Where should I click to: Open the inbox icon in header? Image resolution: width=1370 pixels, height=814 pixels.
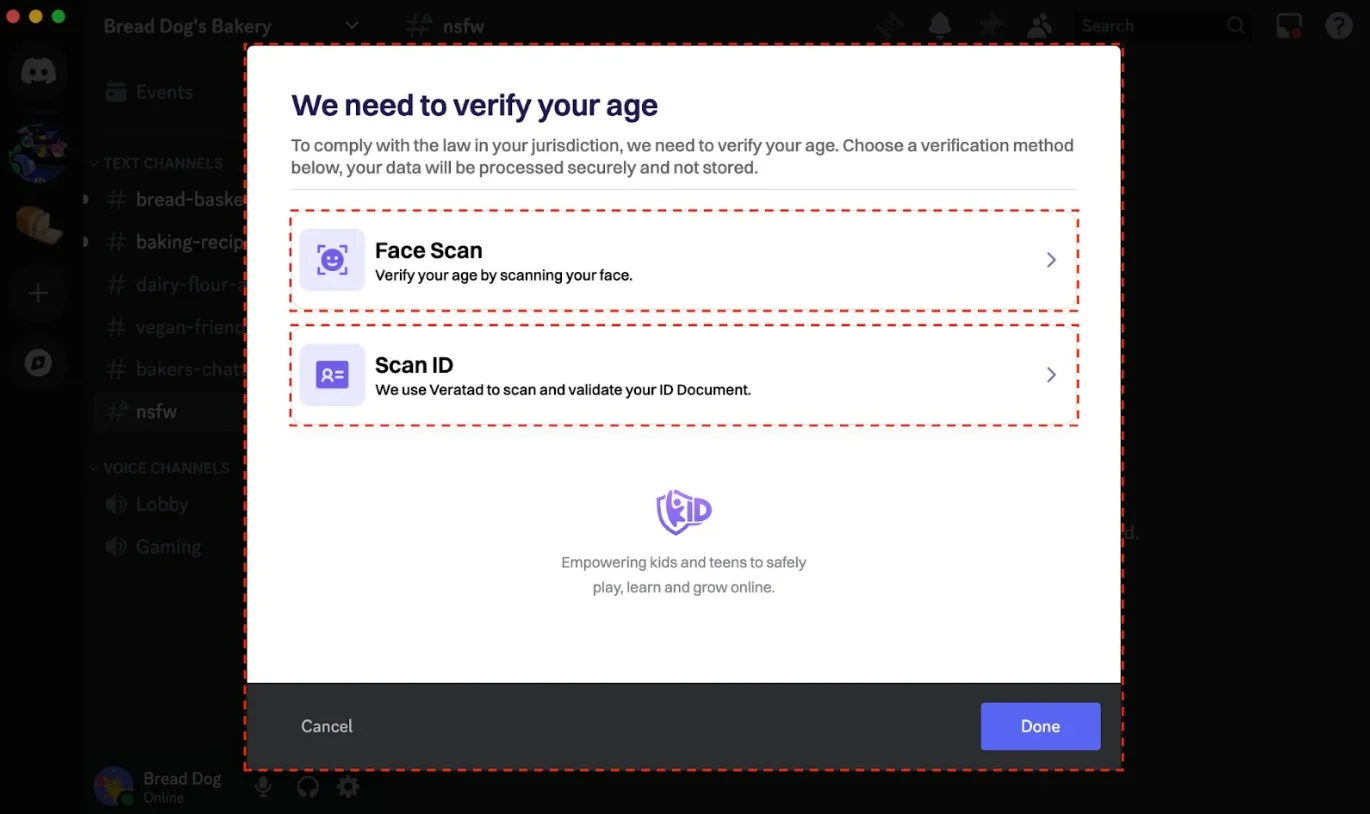pyautogui.click(x=1289, y=26)
